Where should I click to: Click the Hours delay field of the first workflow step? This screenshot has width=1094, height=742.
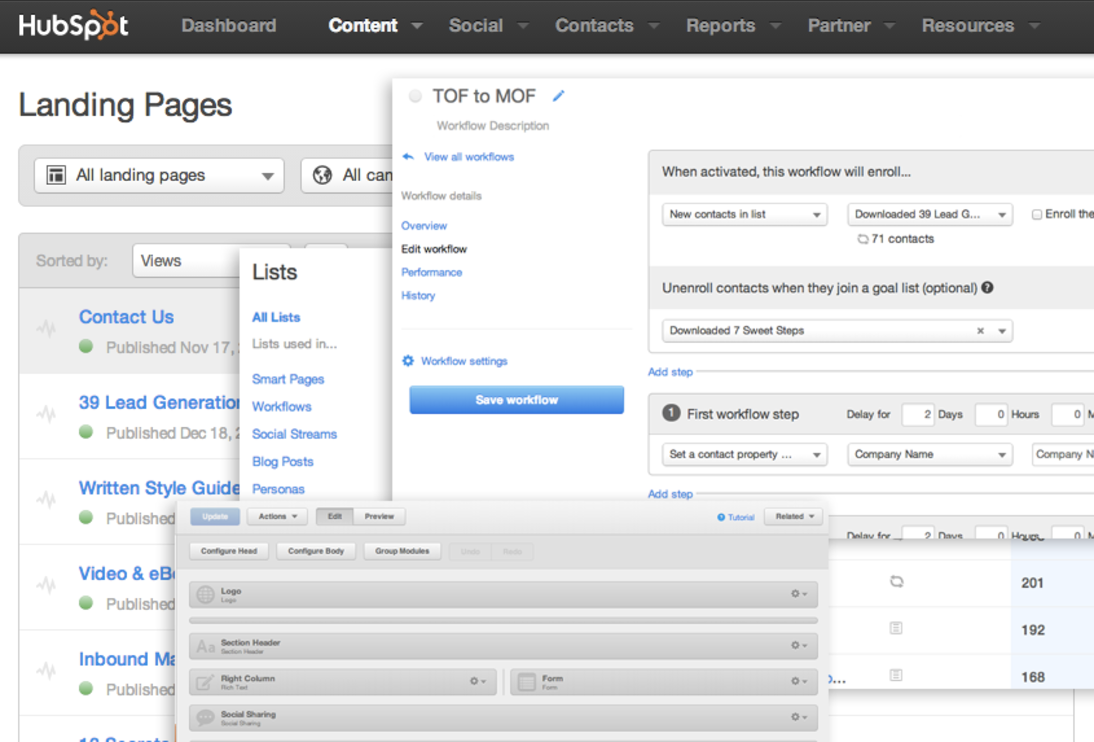coord(991,415)
